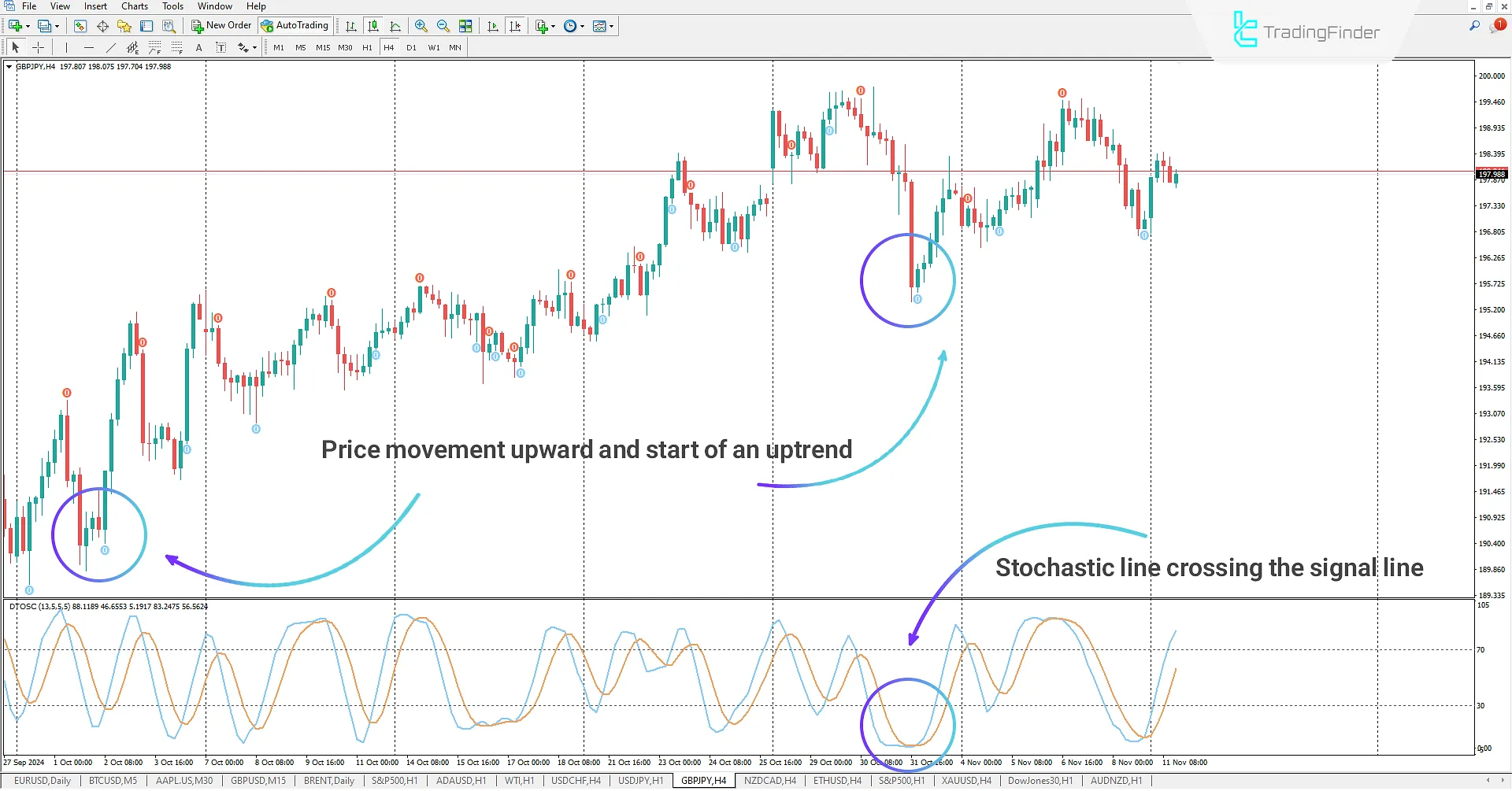
Task: Click the Zoom Out magnifier icon
Action: click(443, 26)
